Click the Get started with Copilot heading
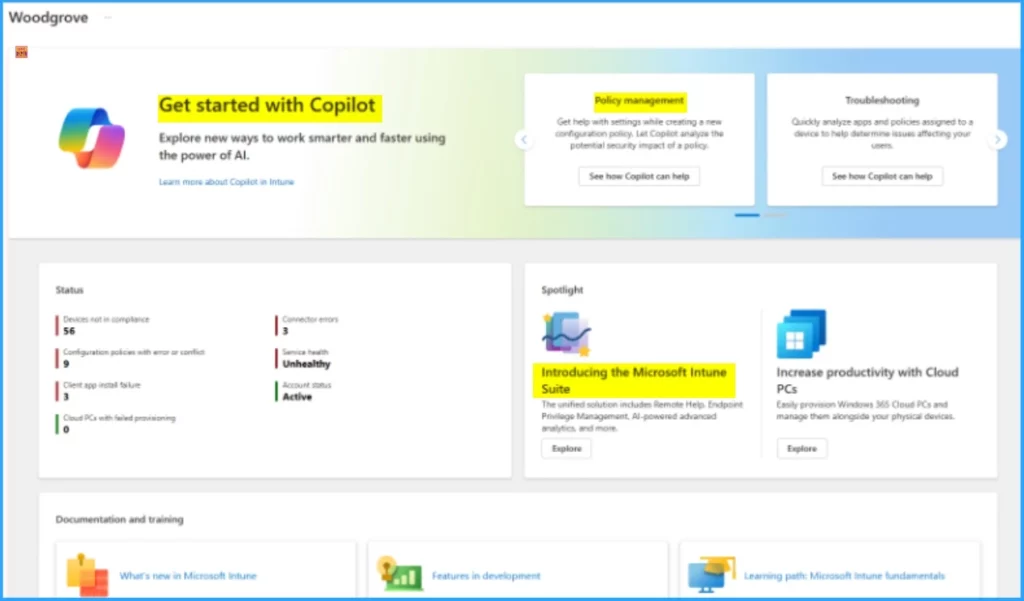The width and height of the screenshot is (1024, 601). (x=267, y=105)
